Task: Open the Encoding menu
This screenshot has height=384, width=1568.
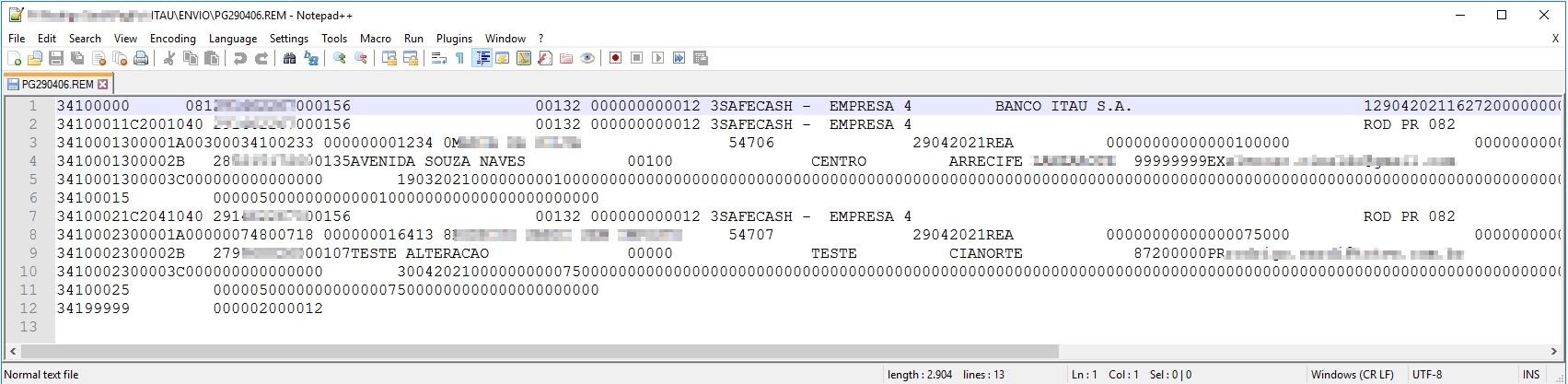Action: pos(173,39)
